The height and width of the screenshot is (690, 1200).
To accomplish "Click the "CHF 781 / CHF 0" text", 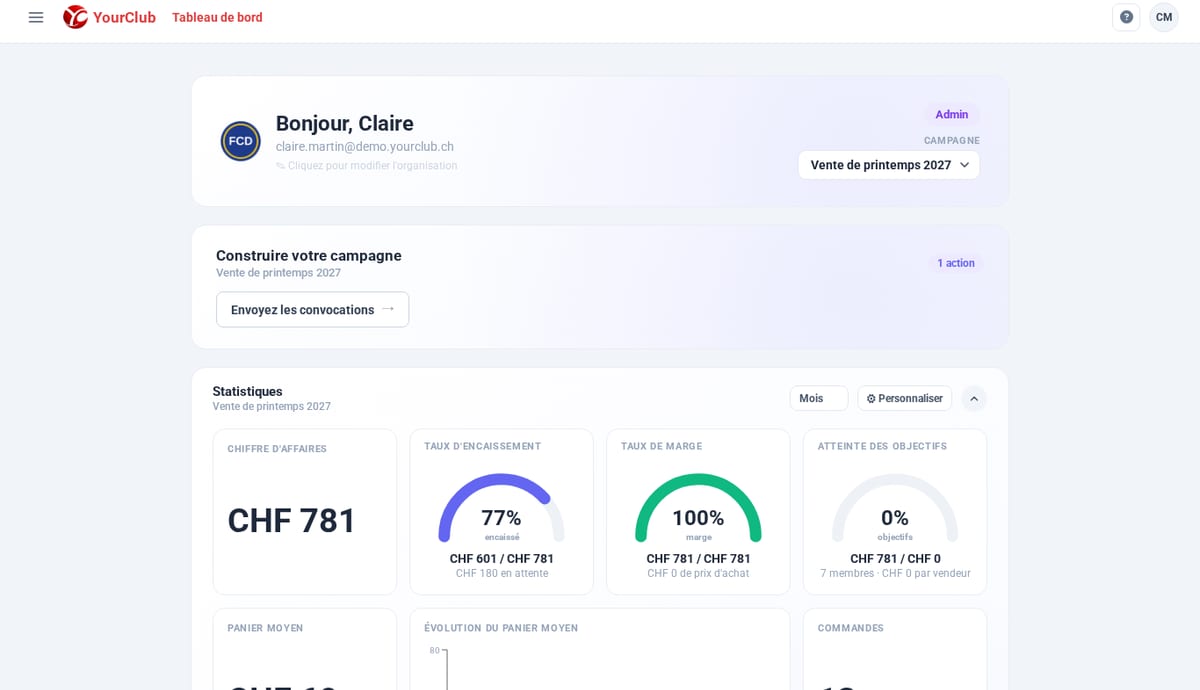I will click(895, 559).
